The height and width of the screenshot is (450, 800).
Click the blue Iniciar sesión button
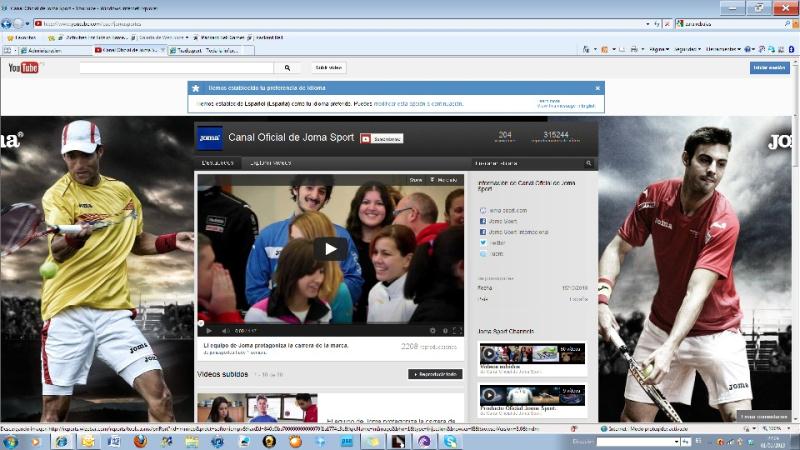(x=769, y=68)
